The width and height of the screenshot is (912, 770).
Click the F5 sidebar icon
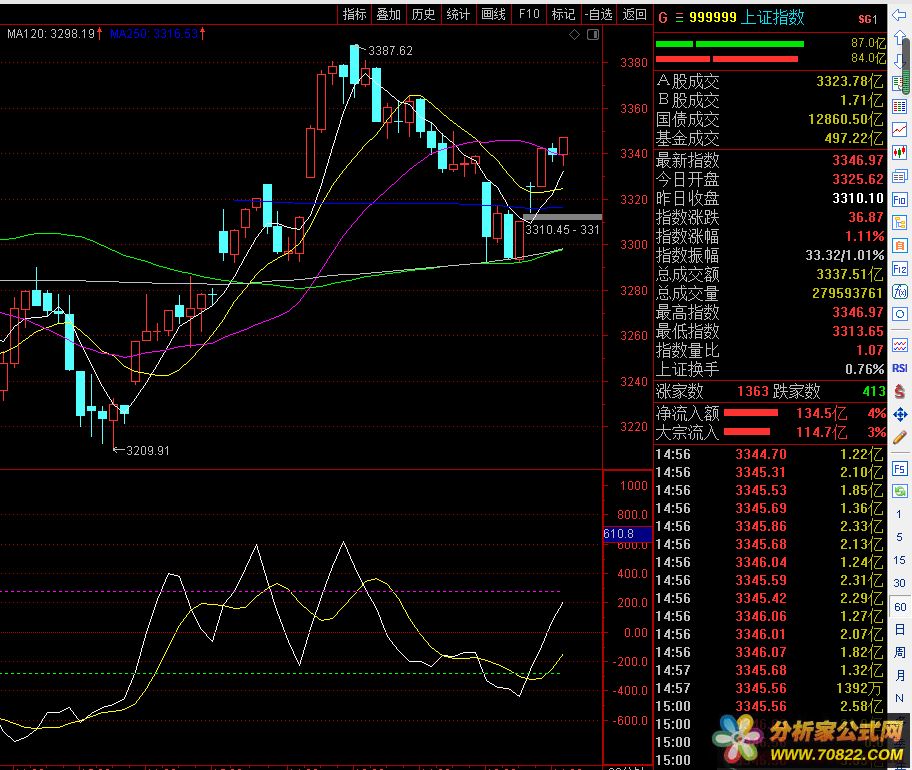coord(899,469)
